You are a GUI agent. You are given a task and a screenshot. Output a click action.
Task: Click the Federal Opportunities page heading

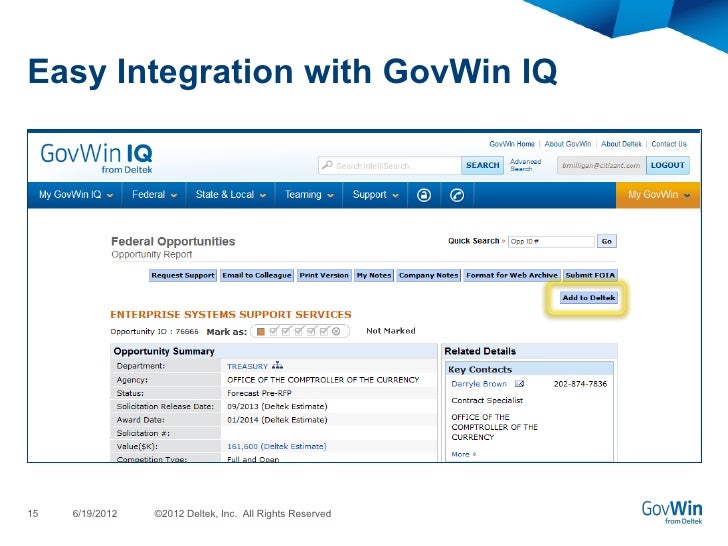click(173, 241)
